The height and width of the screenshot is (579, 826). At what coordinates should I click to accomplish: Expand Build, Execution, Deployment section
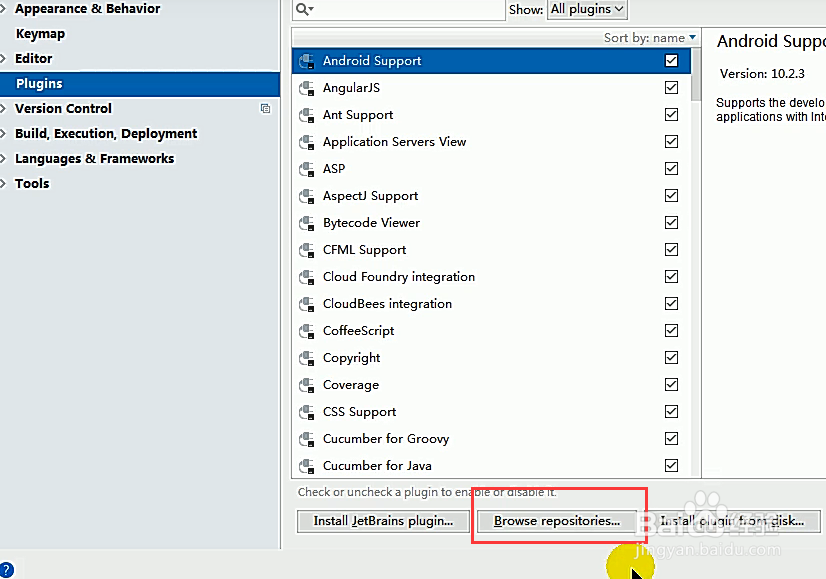point(3,134)
